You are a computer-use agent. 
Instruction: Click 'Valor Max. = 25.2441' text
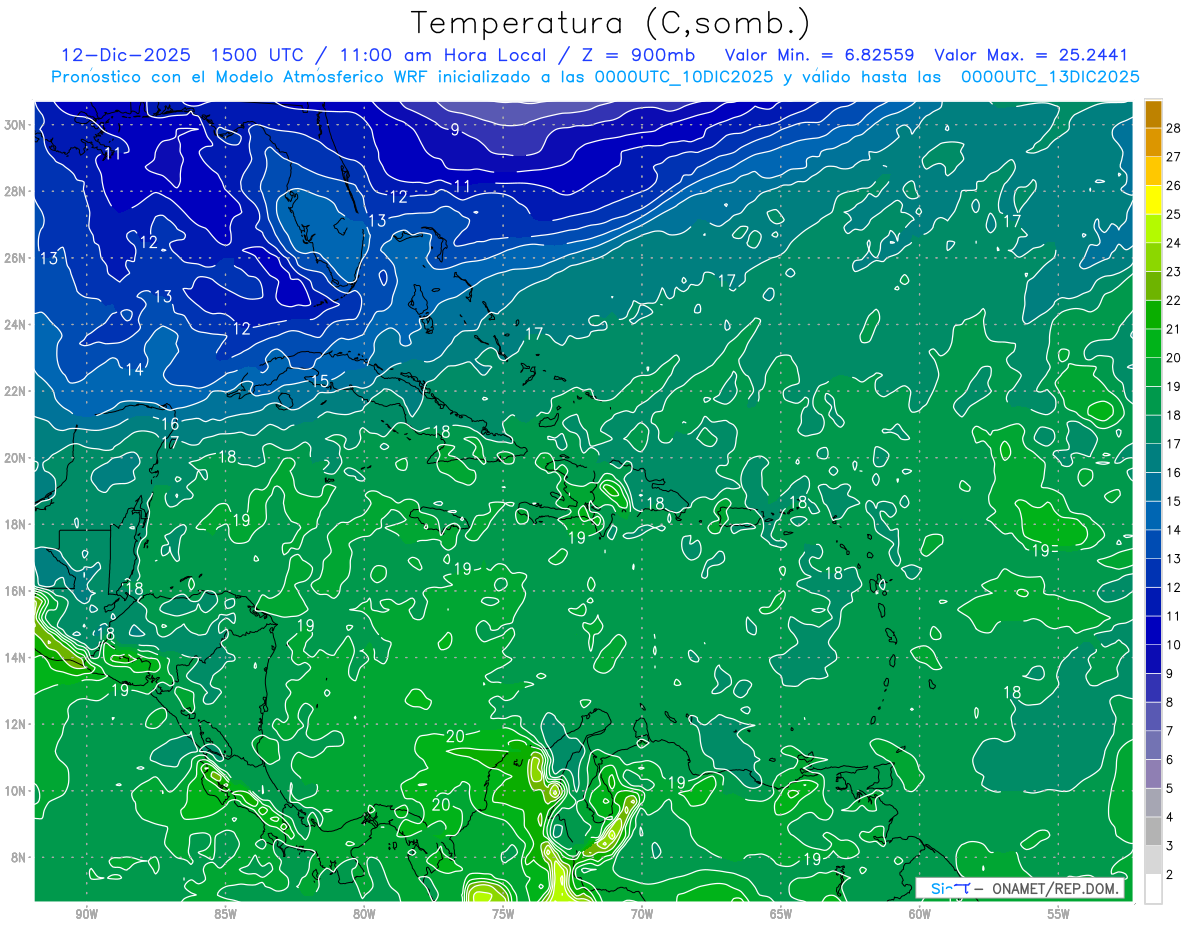[x=1031, y=55]
